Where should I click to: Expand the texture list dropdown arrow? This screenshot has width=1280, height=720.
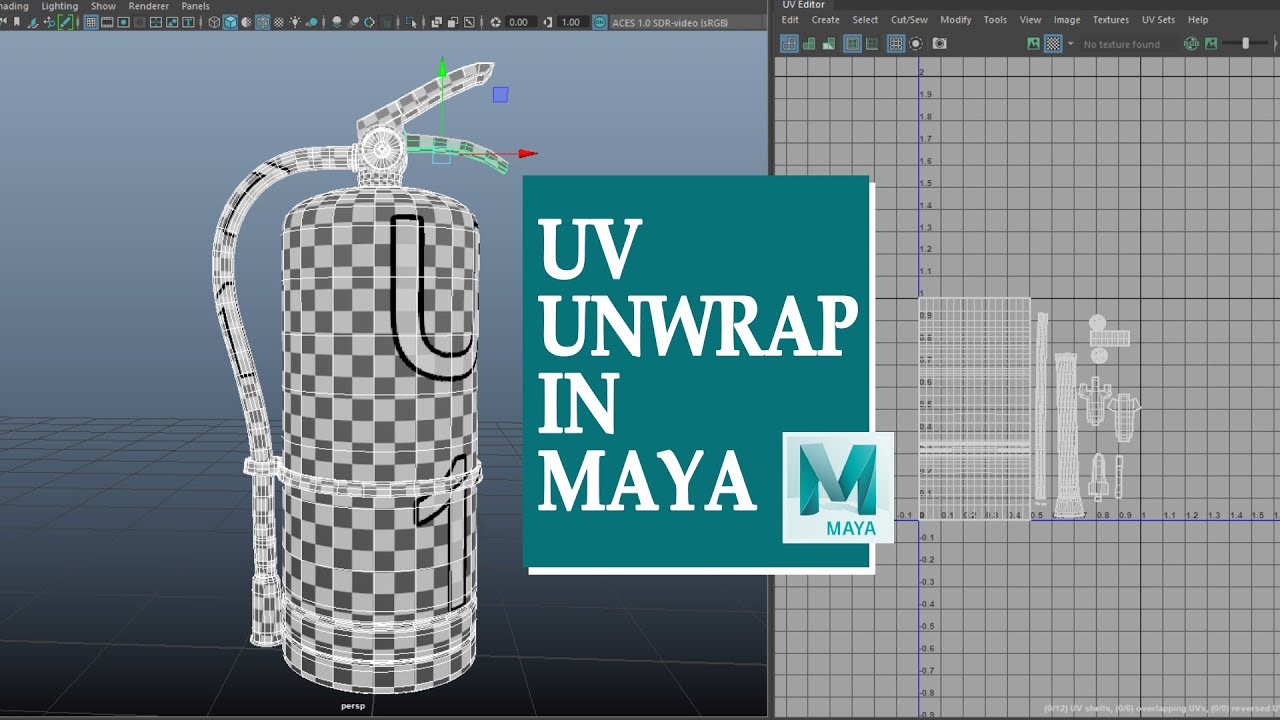click(1070, 44)
